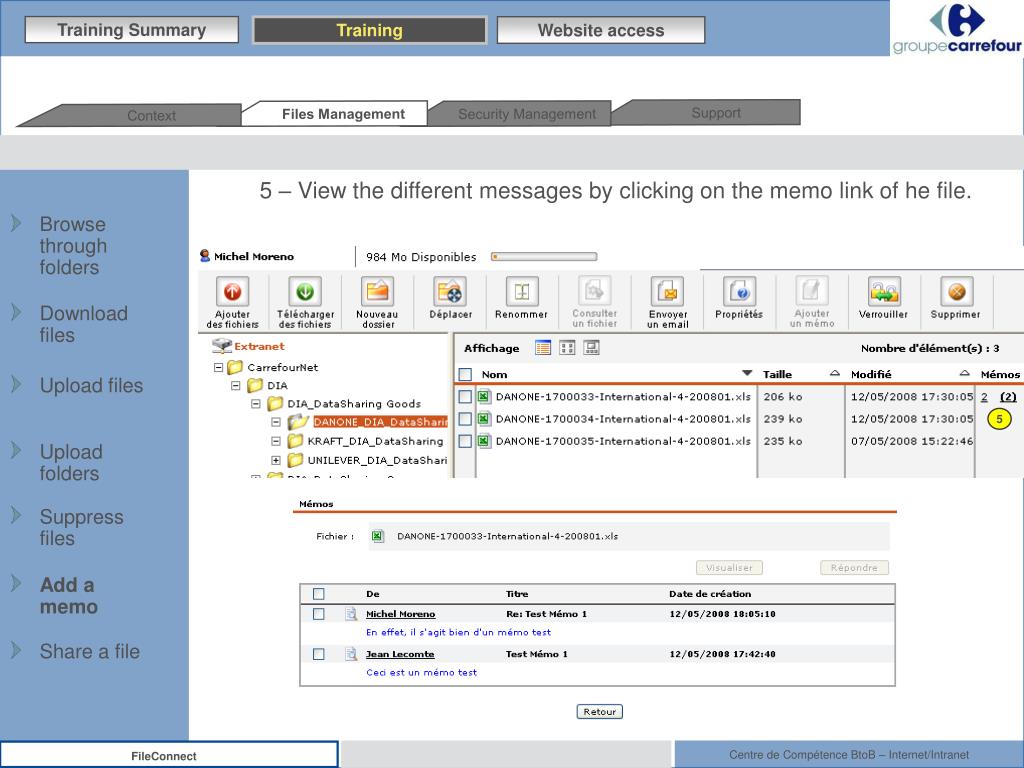Click the DIA folder icon in tree

pyautogui.click(x=255, y=385)
